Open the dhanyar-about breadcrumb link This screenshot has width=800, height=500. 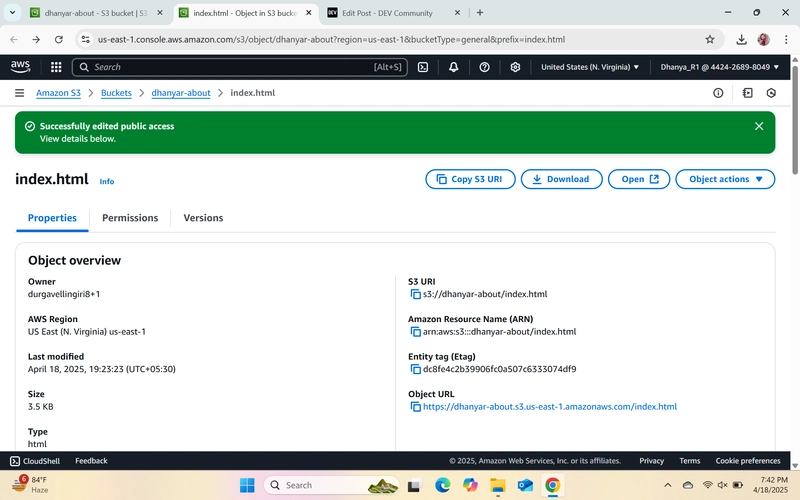[x=181, y=93]
